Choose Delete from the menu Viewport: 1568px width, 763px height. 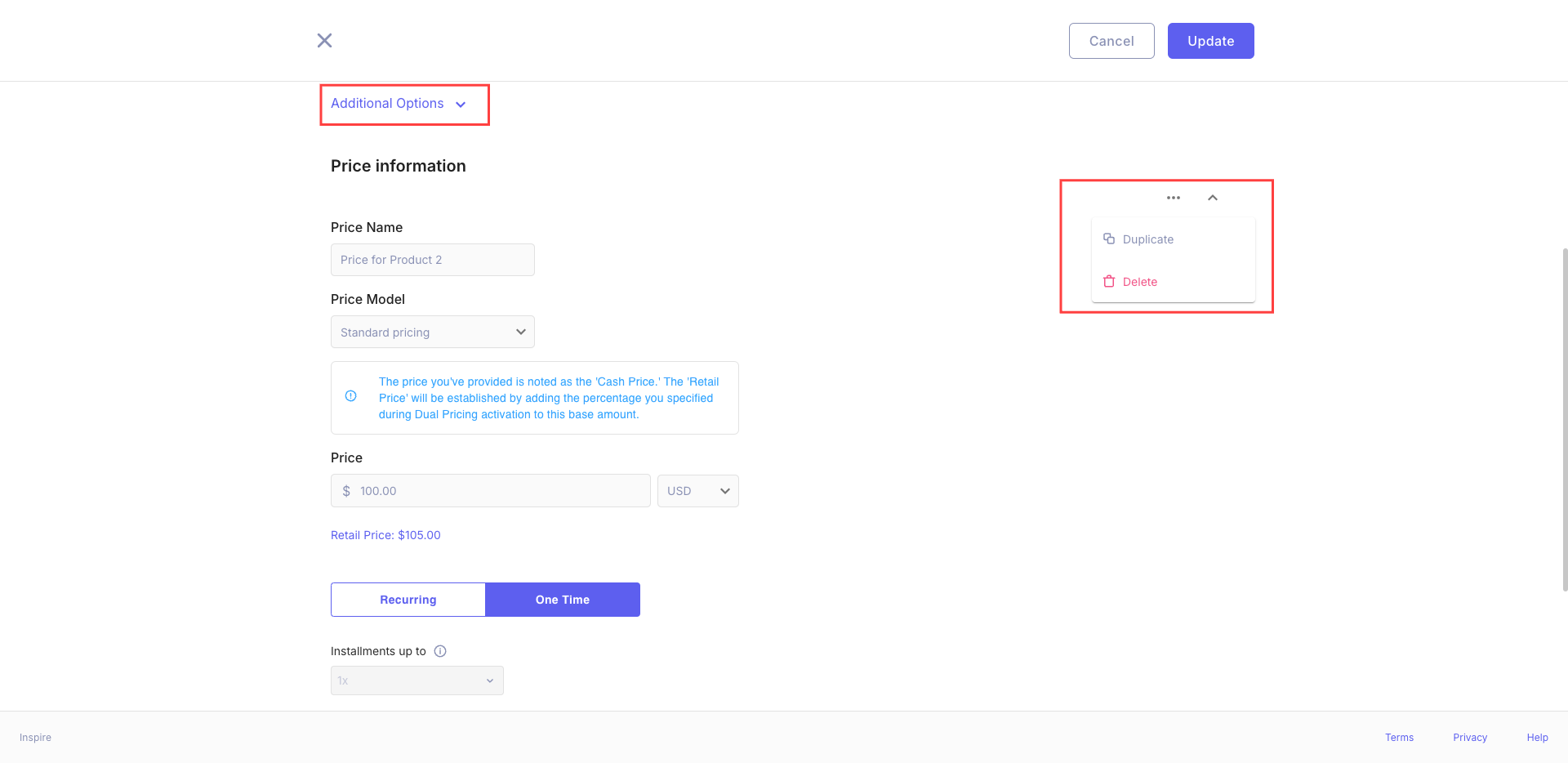(x=1173, y=282)
